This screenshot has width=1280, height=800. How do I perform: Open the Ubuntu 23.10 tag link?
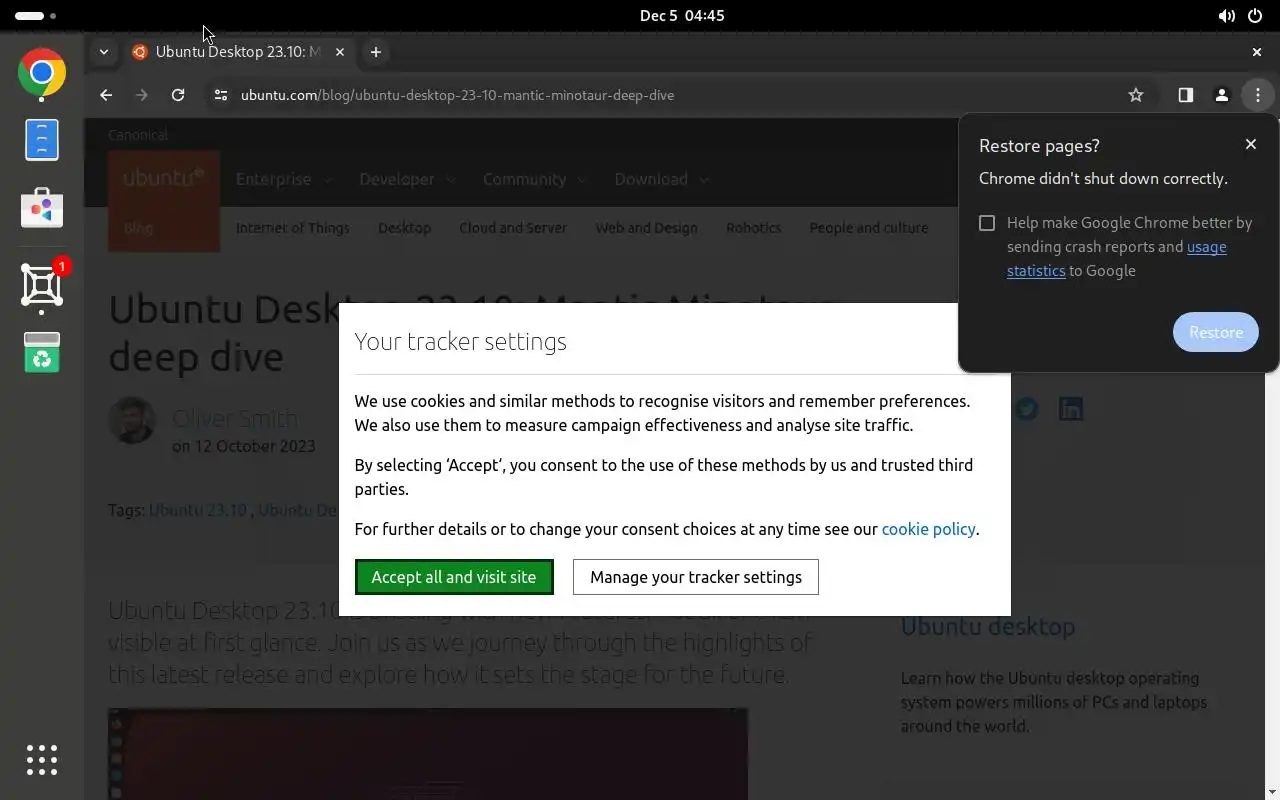[198, 510]
